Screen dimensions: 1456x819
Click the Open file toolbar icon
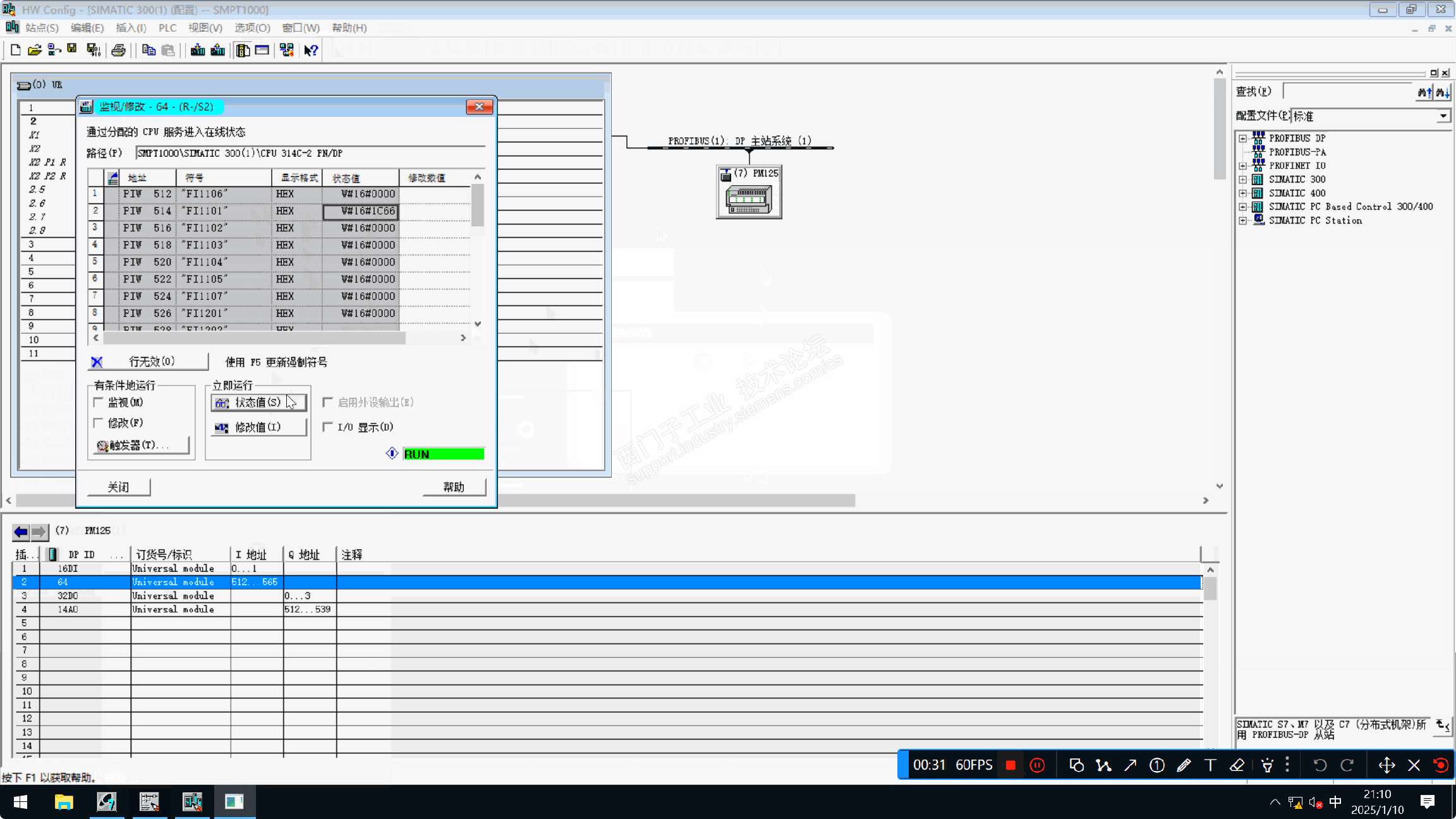35,50
